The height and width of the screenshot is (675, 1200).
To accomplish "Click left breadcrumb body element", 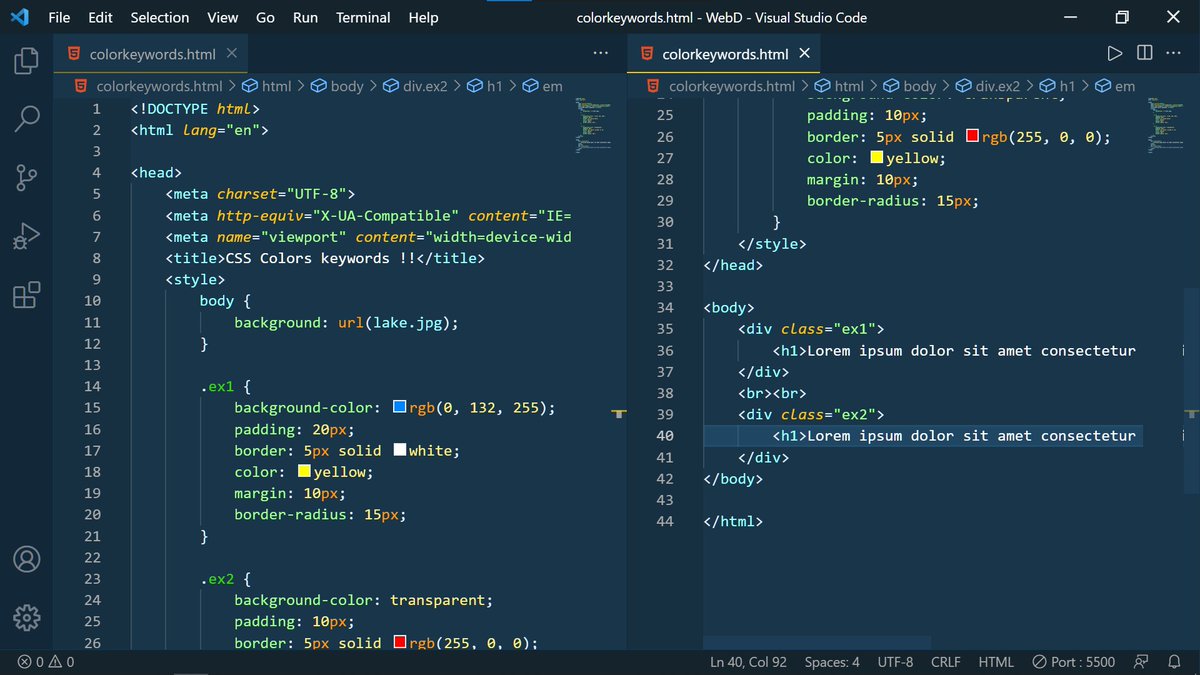I will 337,86.
